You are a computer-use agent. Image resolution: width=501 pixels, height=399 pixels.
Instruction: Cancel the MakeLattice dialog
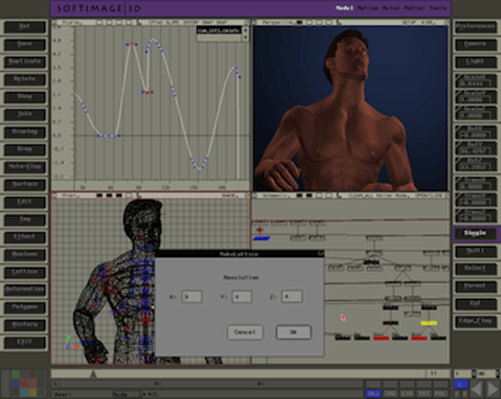pyautogui.click(x=245, y=332)
